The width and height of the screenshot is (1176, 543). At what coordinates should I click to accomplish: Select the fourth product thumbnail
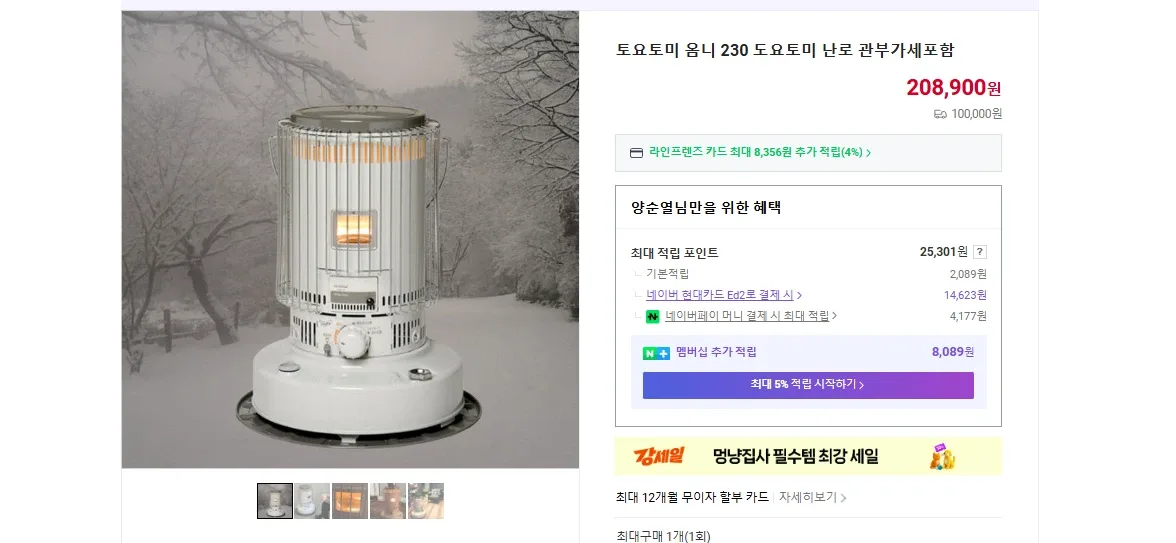tap(388, 501)
